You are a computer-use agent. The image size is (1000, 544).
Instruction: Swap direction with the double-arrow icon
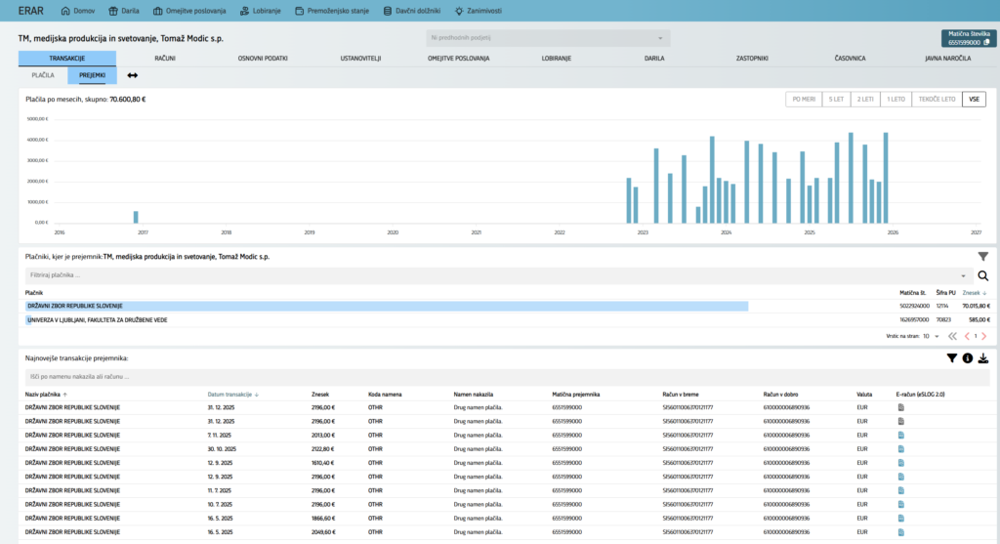(133, 75)
